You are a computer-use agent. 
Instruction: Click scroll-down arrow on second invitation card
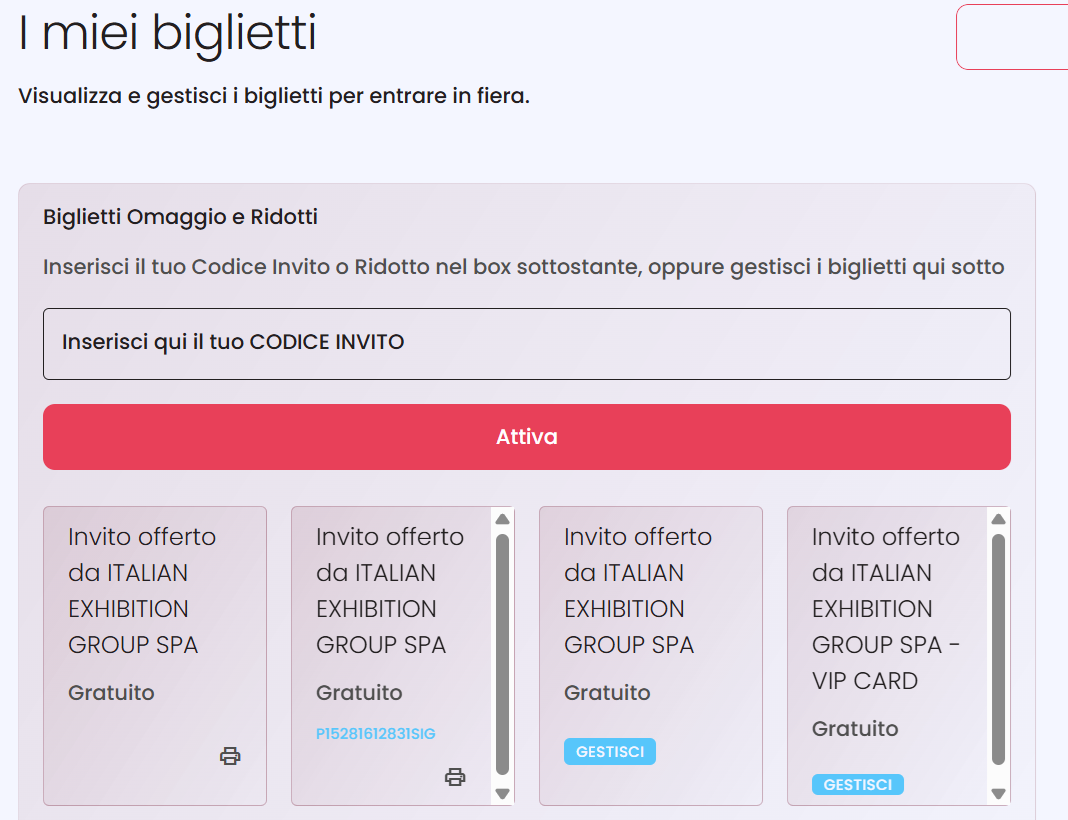503,793
